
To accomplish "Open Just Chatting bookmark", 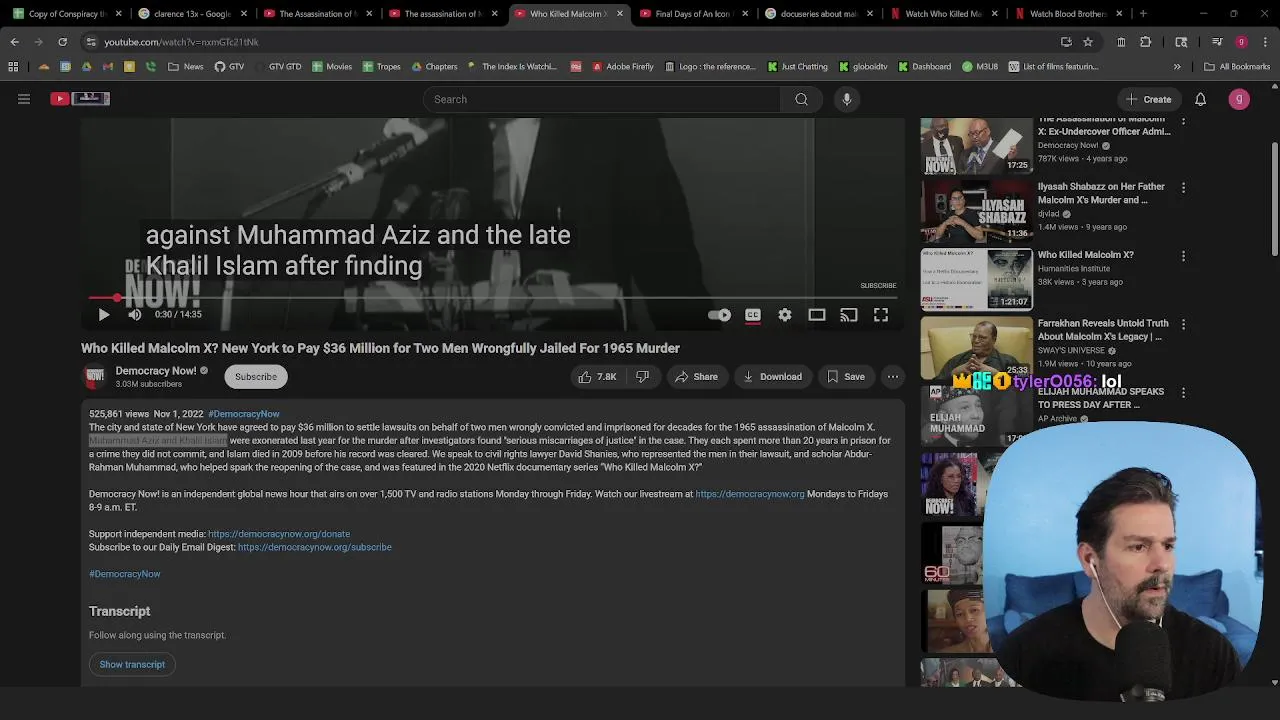I will pos(797,67).
